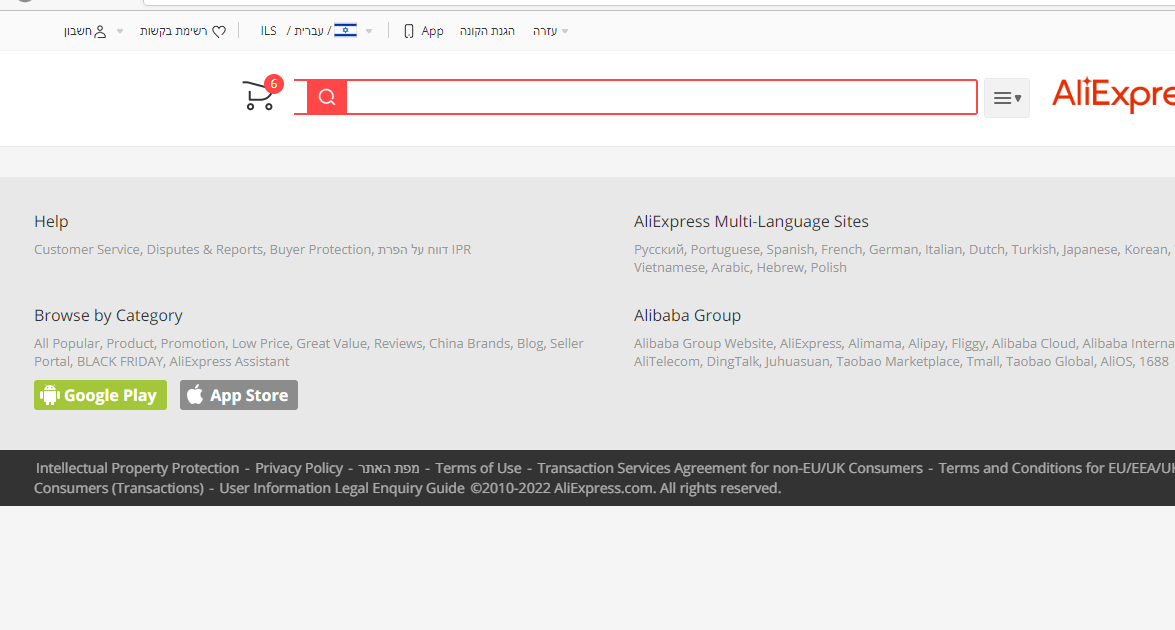Click the mobile phone App icon
This screenshot has width=1175, height=630.
pos(408,31)
